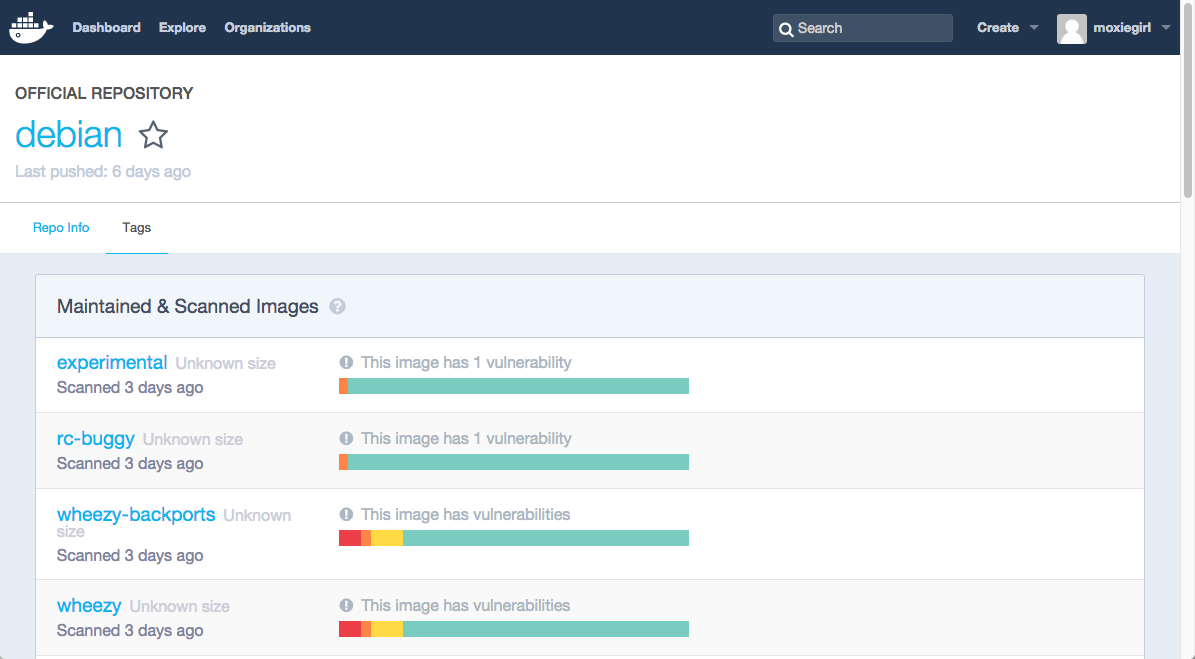
Task: Click into the Search input field
Action: 870,28
